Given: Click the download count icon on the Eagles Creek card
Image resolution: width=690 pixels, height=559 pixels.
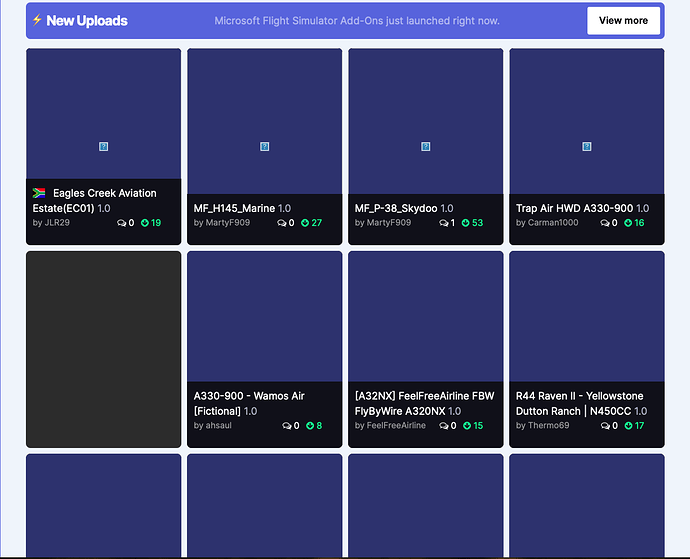Looking at the screenshot, I should point(145,223).
